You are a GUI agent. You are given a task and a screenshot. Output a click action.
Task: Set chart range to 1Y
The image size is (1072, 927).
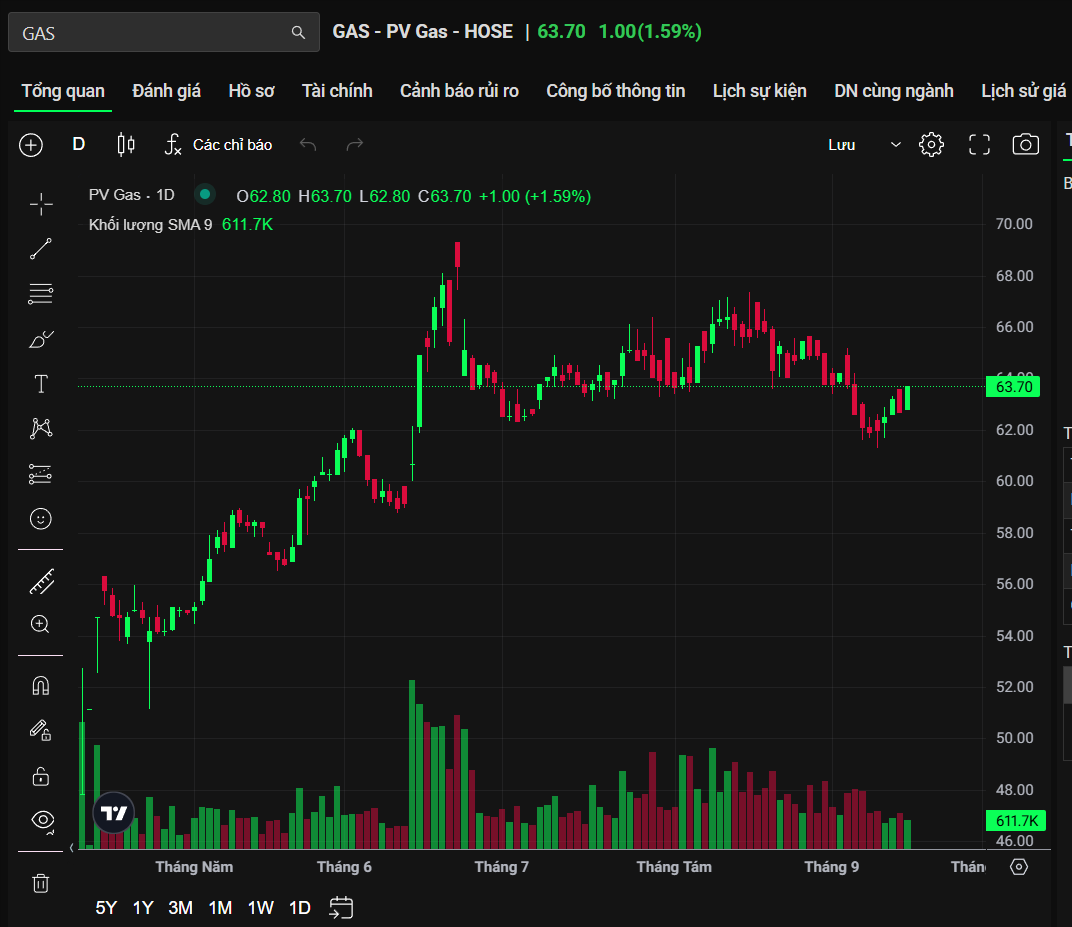pyautogui.click(x=143, y=908)
